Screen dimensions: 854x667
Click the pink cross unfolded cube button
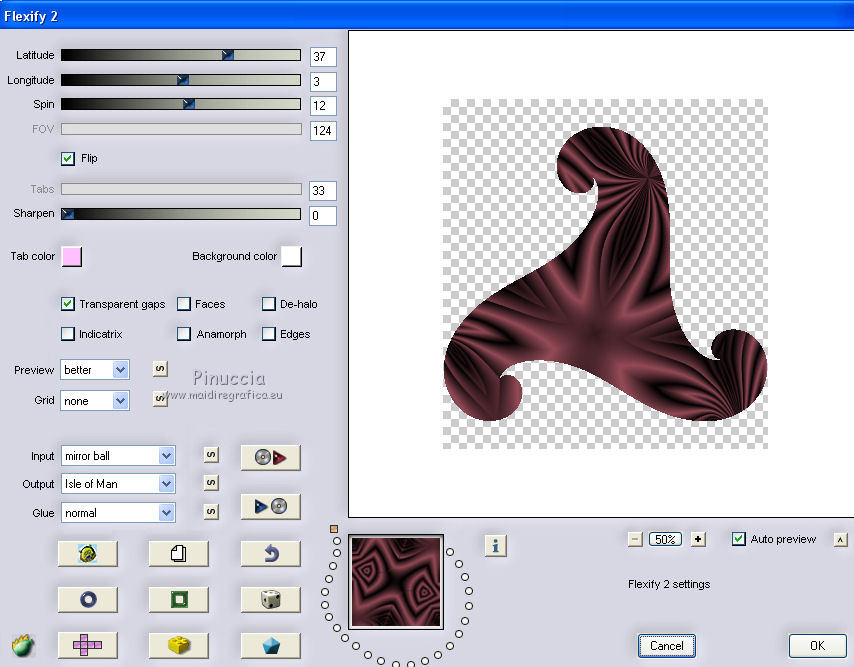pyautogui.click(x=88, y=645)
